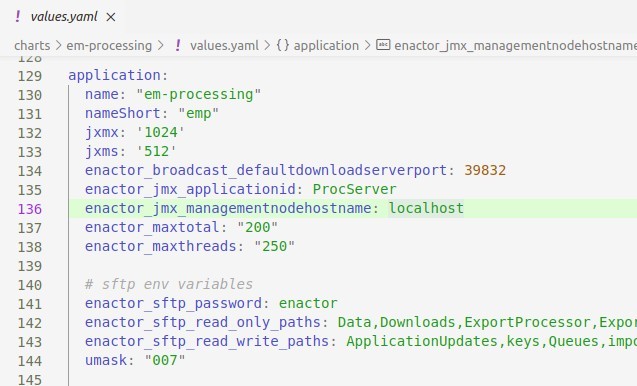Close the values.yaml tab
This screenshot has height=386, width=637.
click(110, 17)
